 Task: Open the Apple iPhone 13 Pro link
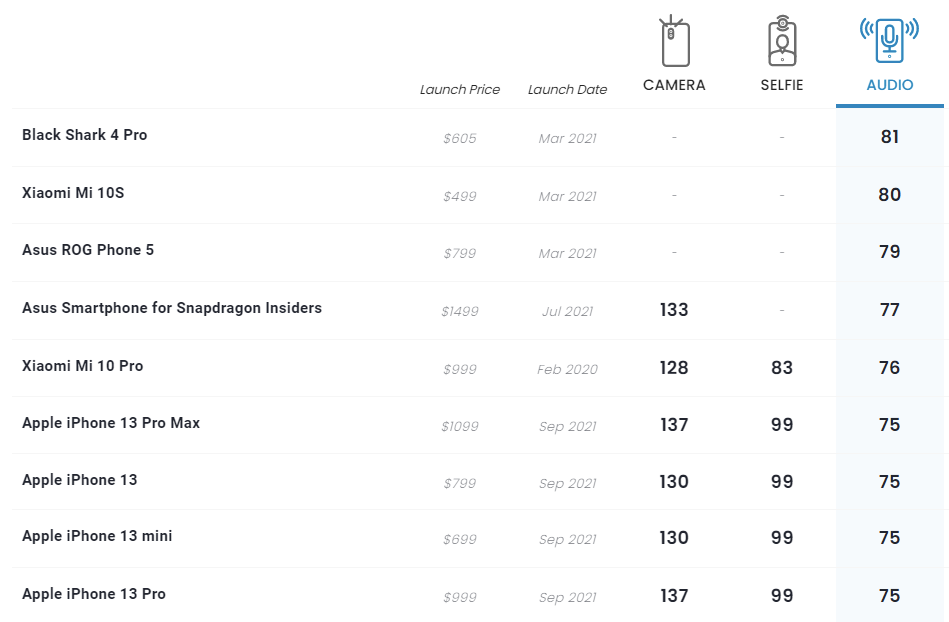tap(94, 594)
